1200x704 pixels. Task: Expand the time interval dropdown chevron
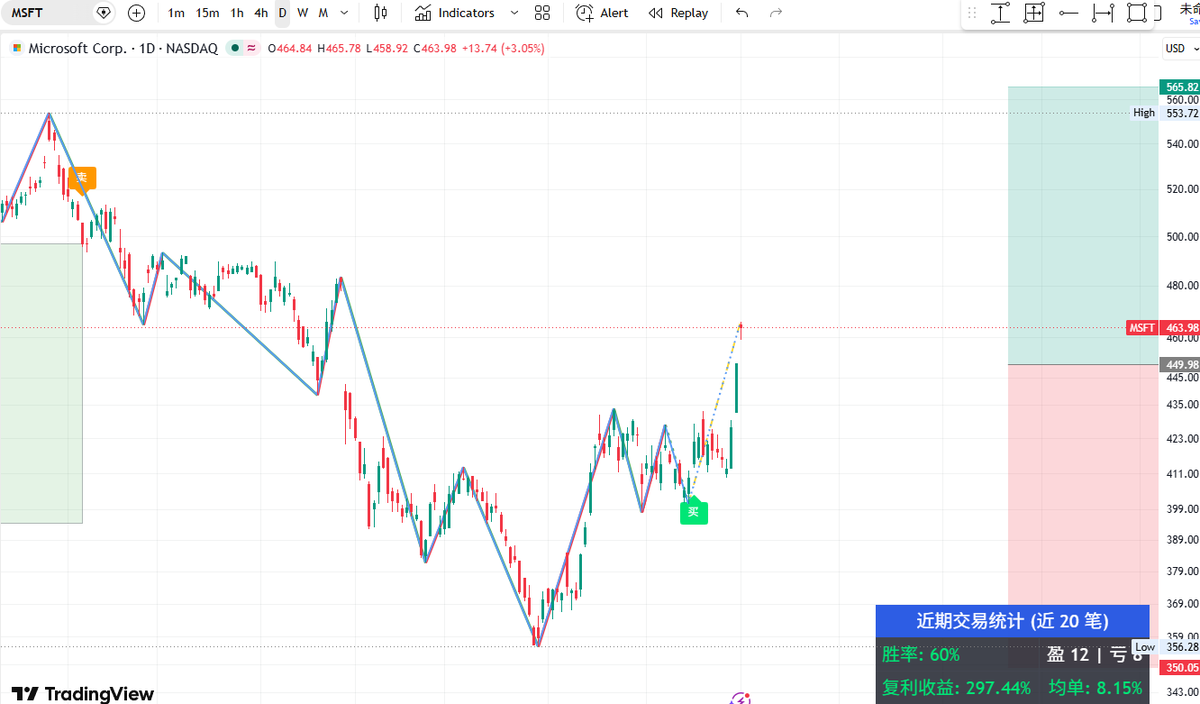tap(345, 13)
